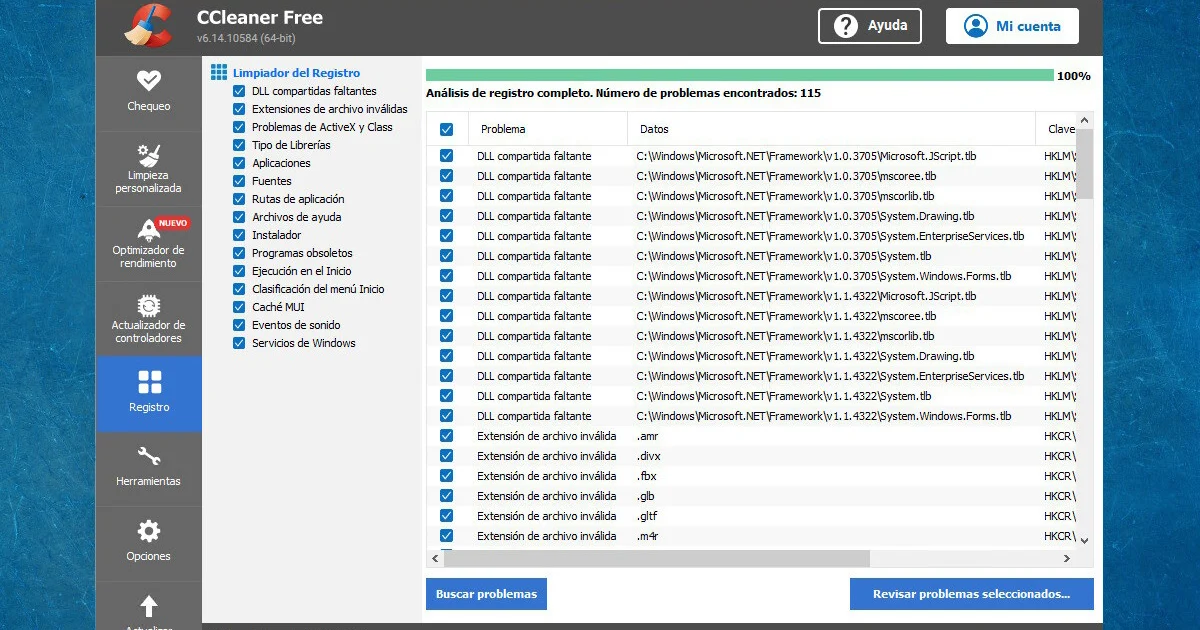Viewport: 1200px width, 630px height.
Task: Toggle Problemas de ActiveX y Class checkbox
Action: pos(239,127)
